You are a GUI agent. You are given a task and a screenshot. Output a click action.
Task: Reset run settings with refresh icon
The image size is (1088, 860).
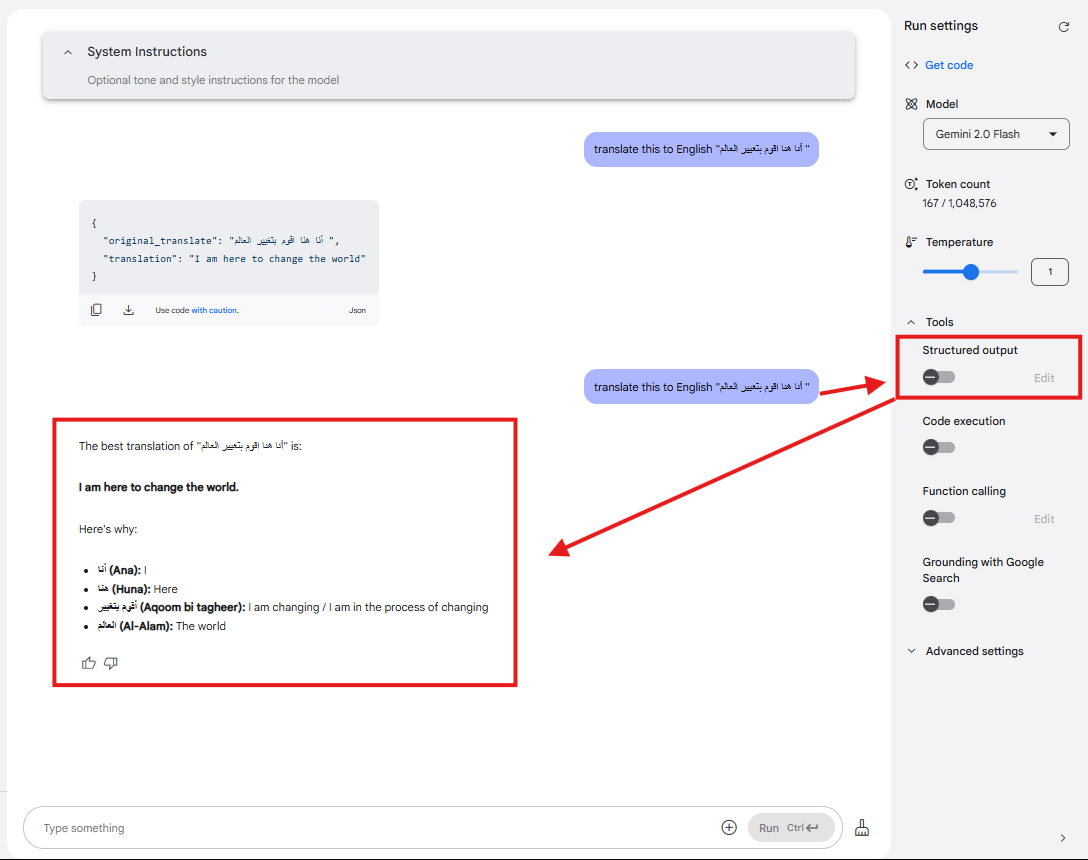click(1064, 27)
